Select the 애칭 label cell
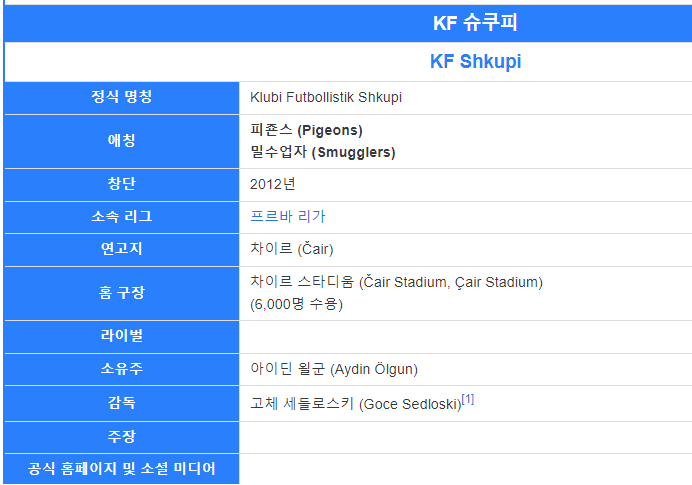Image resolution: width=692 pixels, height=485 pixels. point(121,141)
